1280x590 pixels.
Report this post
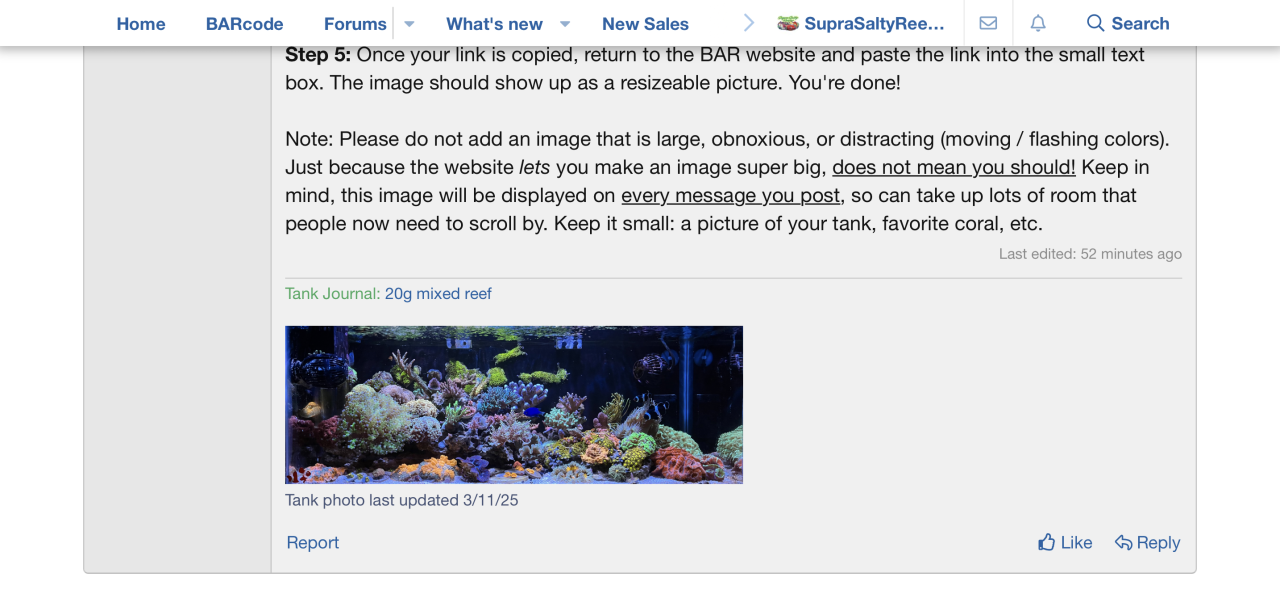[313, 542]
